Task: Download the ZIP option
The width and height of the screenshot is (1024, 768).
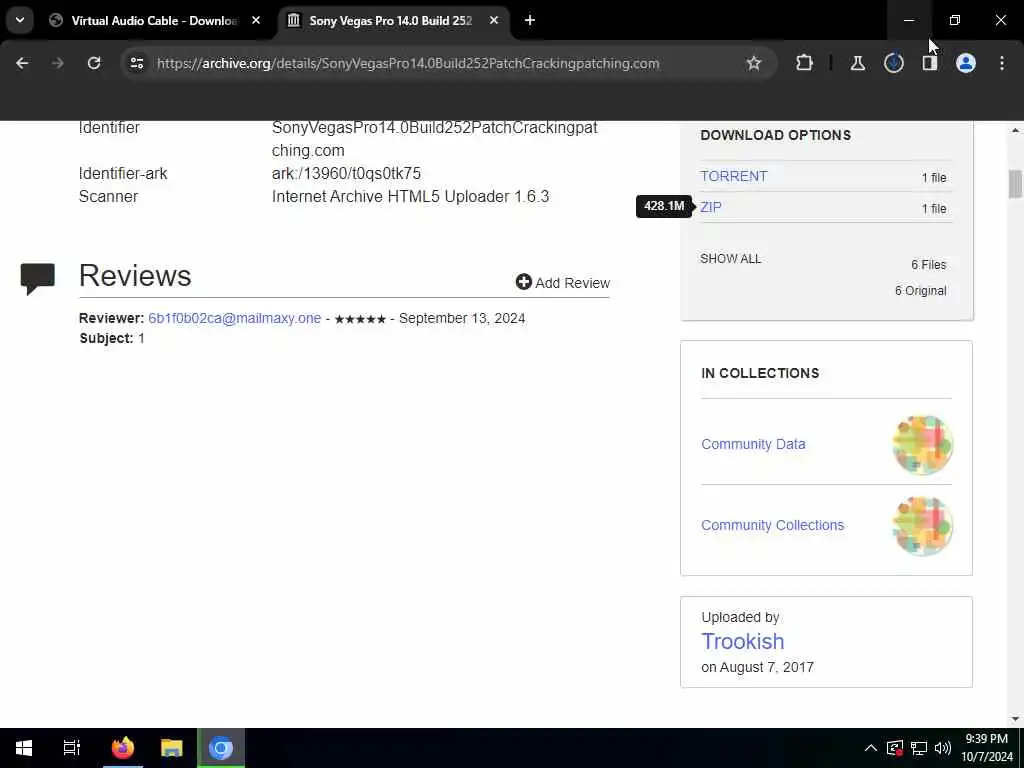Action: [x=711, y=207]
